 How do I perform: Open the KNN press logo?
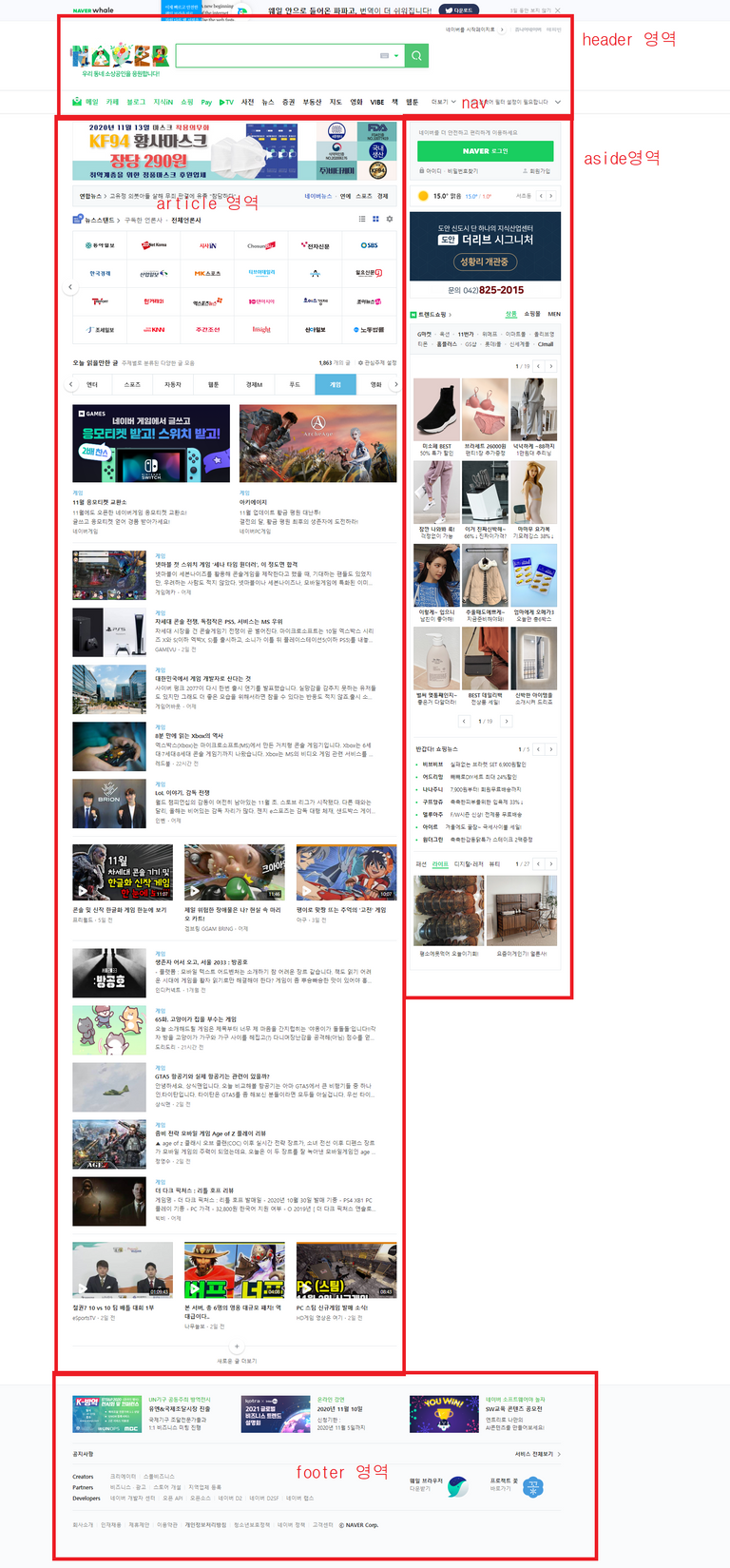(154, 329)
